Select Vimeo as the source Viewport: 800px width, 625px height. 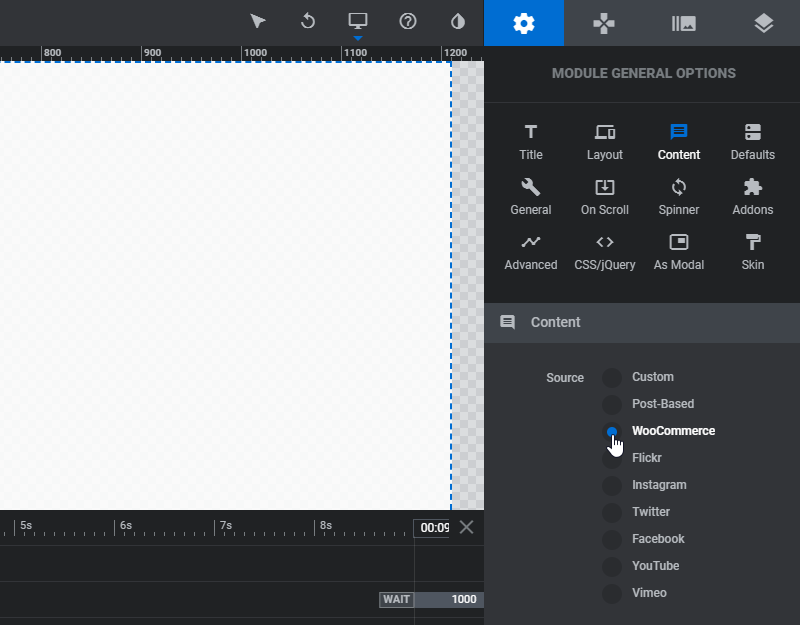(x=612, y=593)
